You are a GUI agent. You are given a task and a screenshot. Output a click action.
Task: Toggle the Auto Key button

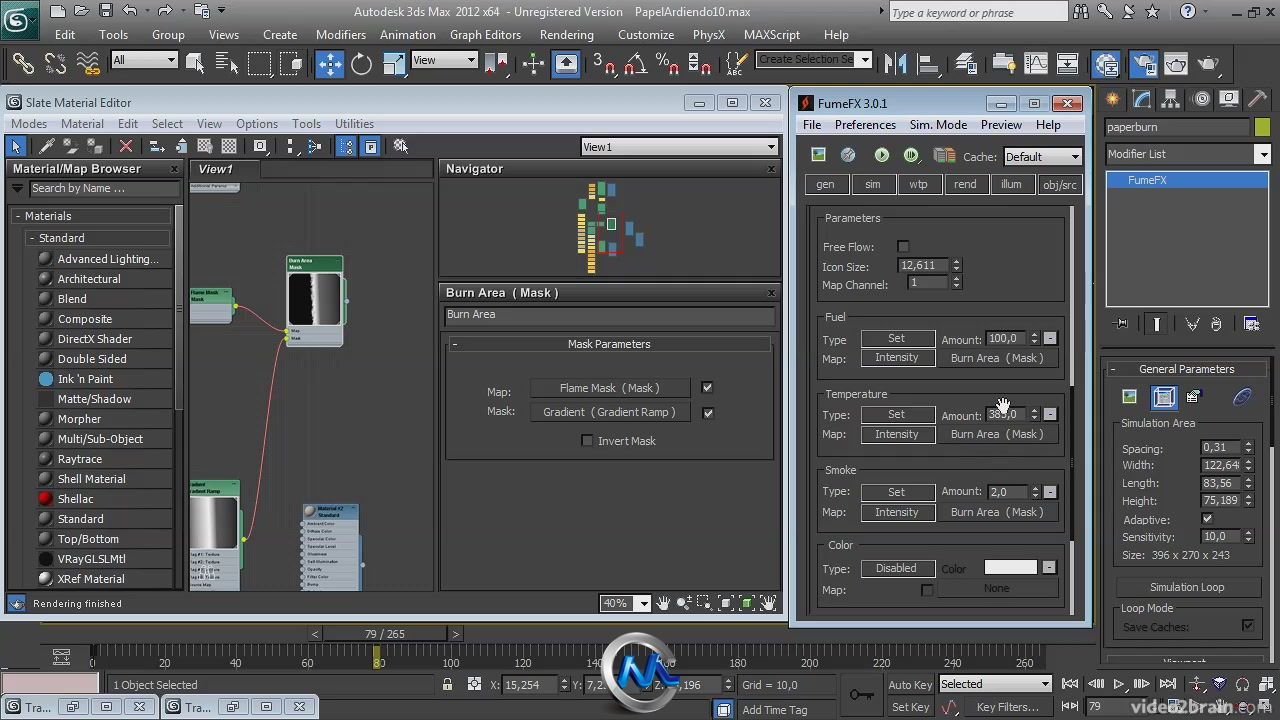click(x=910, y=685)
